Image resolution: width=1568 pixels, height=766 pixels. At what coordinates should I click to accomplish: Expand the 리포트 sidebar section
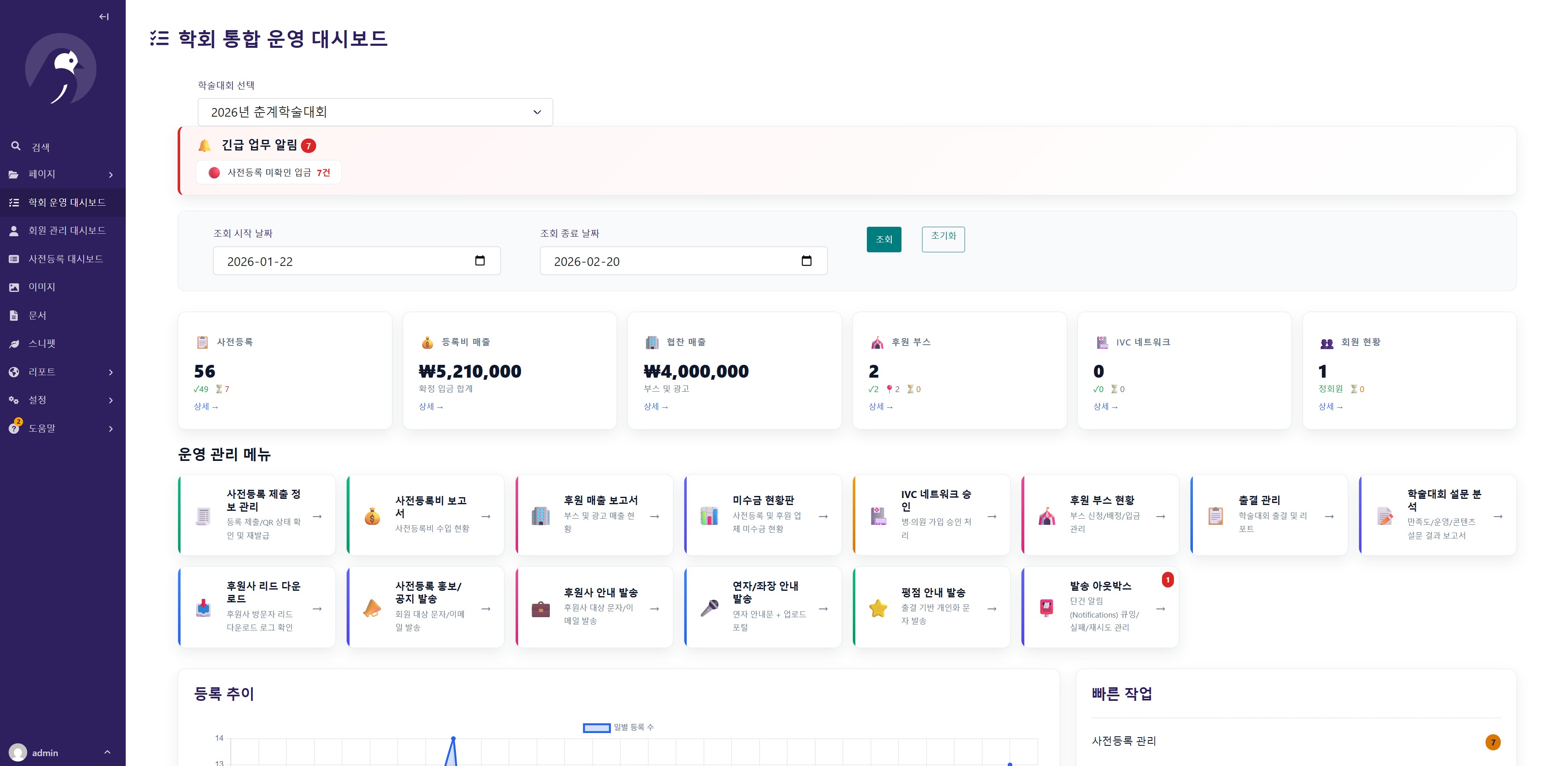[x=111, y=371]
